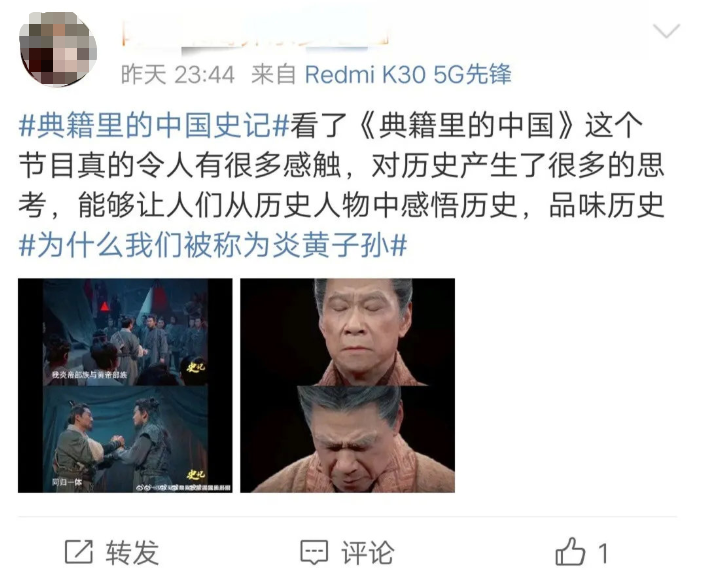This screenshot has width=702, height=578.
Task: View the right elderly actor image
Action: [x=347, y=385]
